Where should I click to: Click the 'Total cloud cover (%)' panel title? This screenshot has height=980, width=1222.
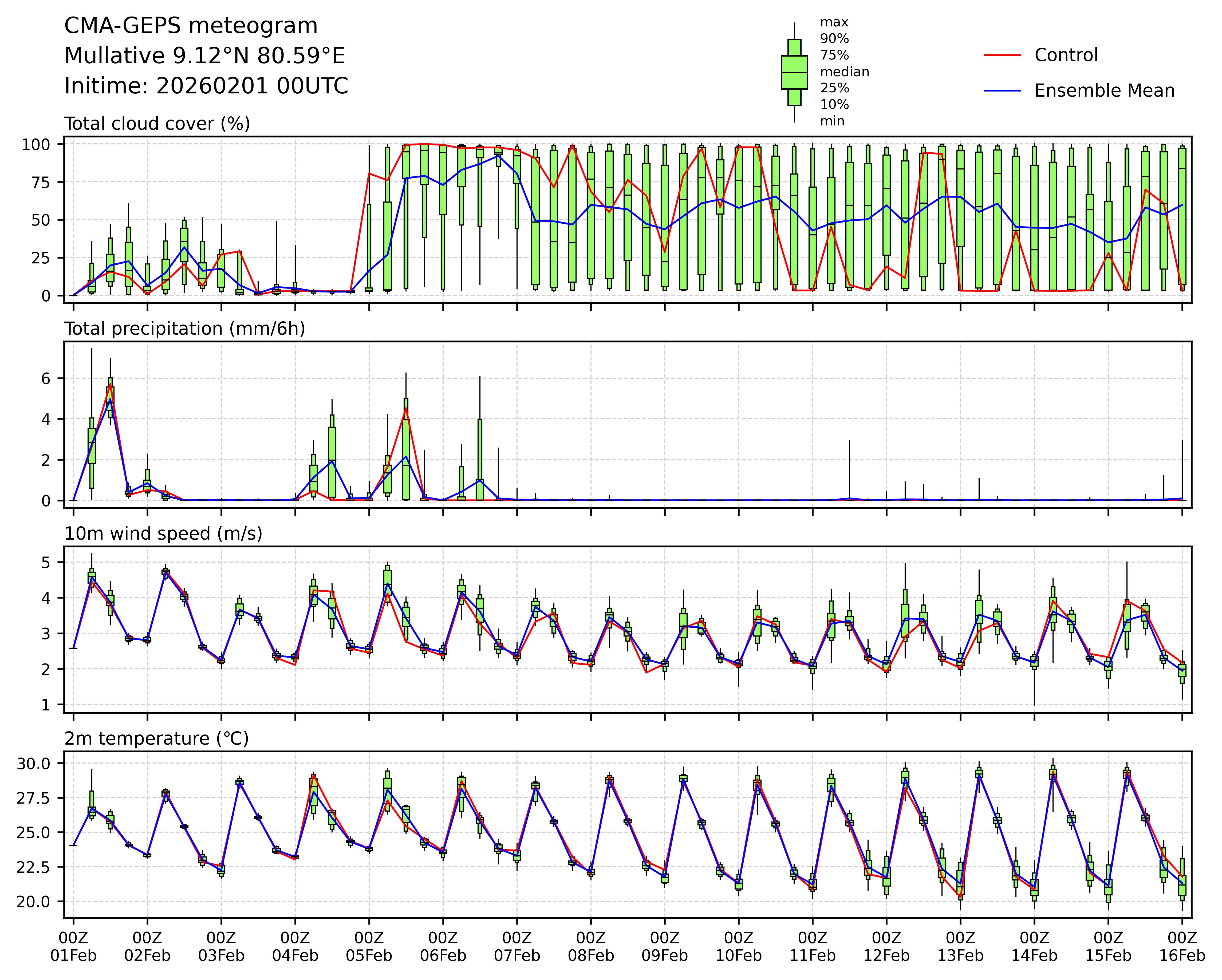pos(157,124)
